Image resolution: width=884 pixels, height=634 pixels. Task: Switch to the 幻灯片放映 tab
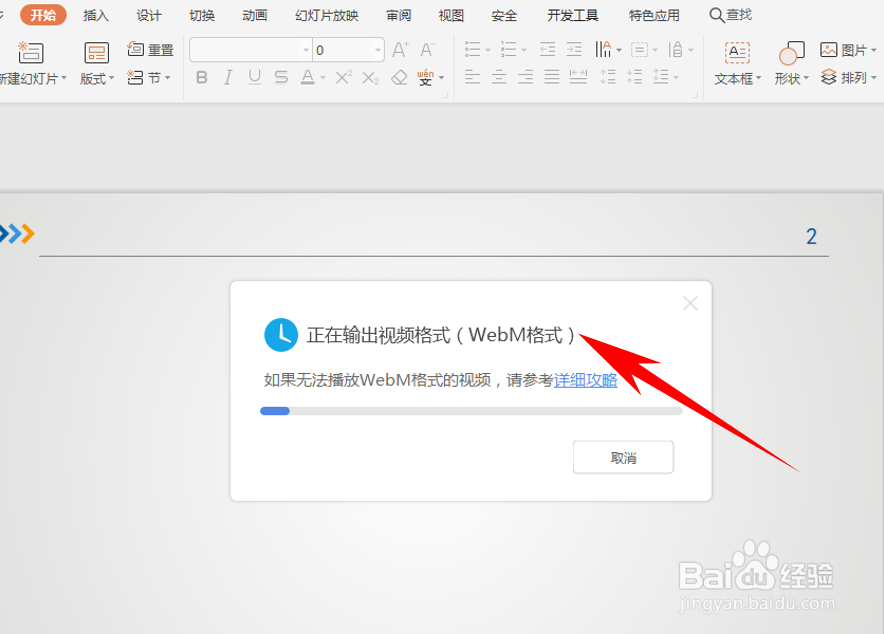pos(327,15)
